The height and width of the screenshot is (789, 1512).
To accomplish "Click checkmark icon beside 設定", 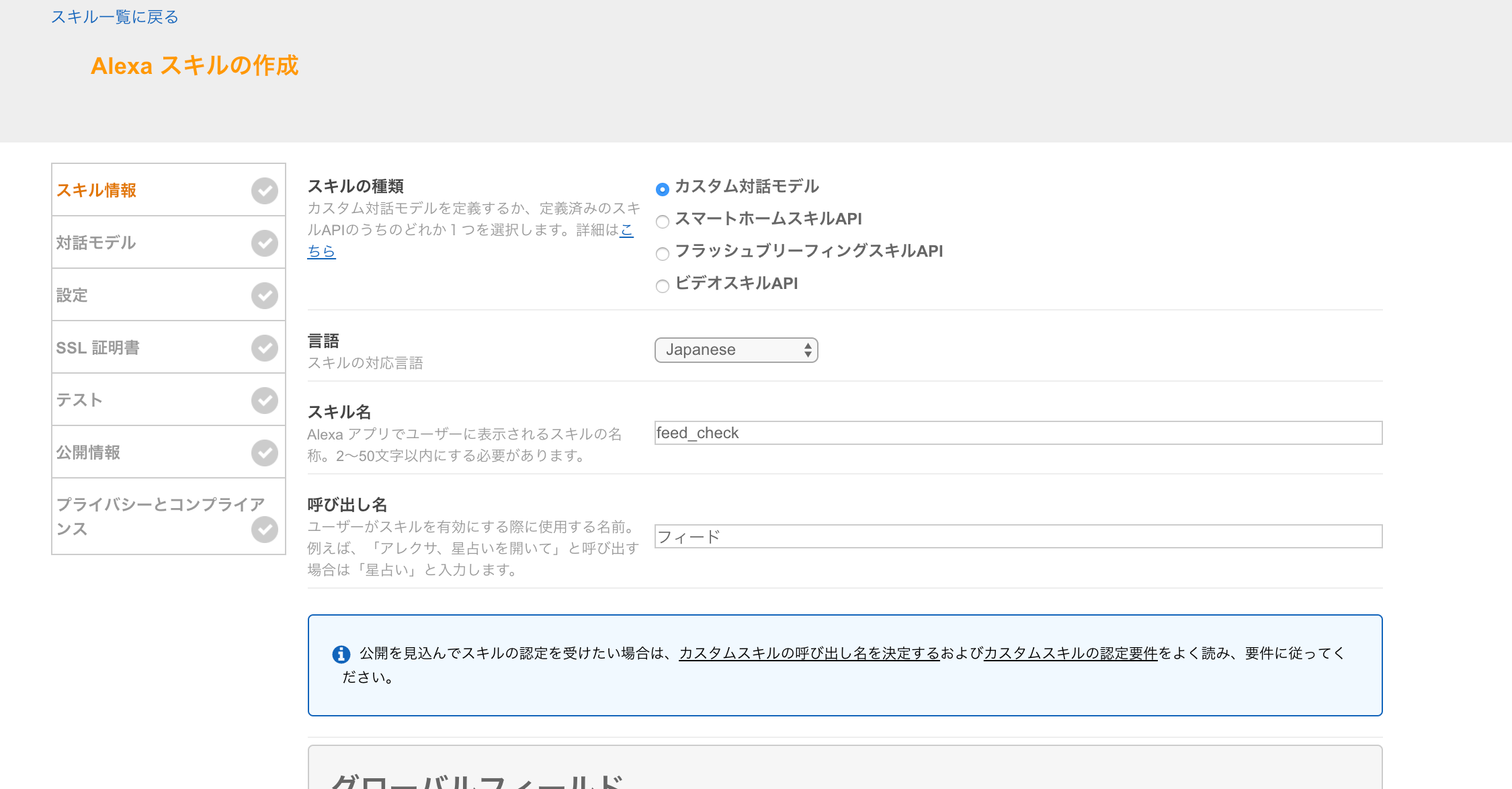I will point(265,296).
